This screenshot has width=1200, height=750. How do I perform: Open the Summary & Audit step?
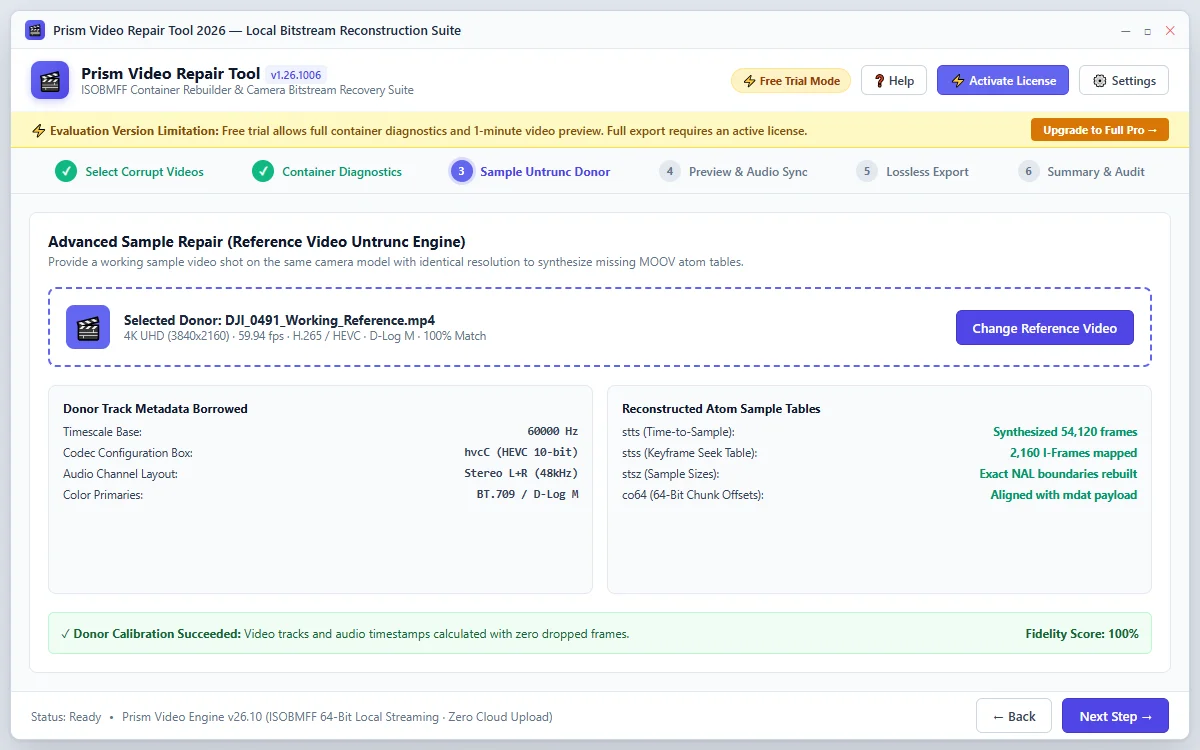pyautogui.click(x=1082, y=172)
